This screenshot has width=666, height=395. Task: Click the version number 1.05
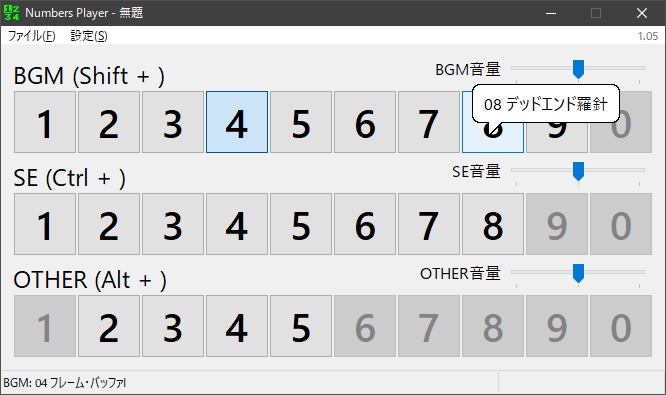click(x=648, y=36)
